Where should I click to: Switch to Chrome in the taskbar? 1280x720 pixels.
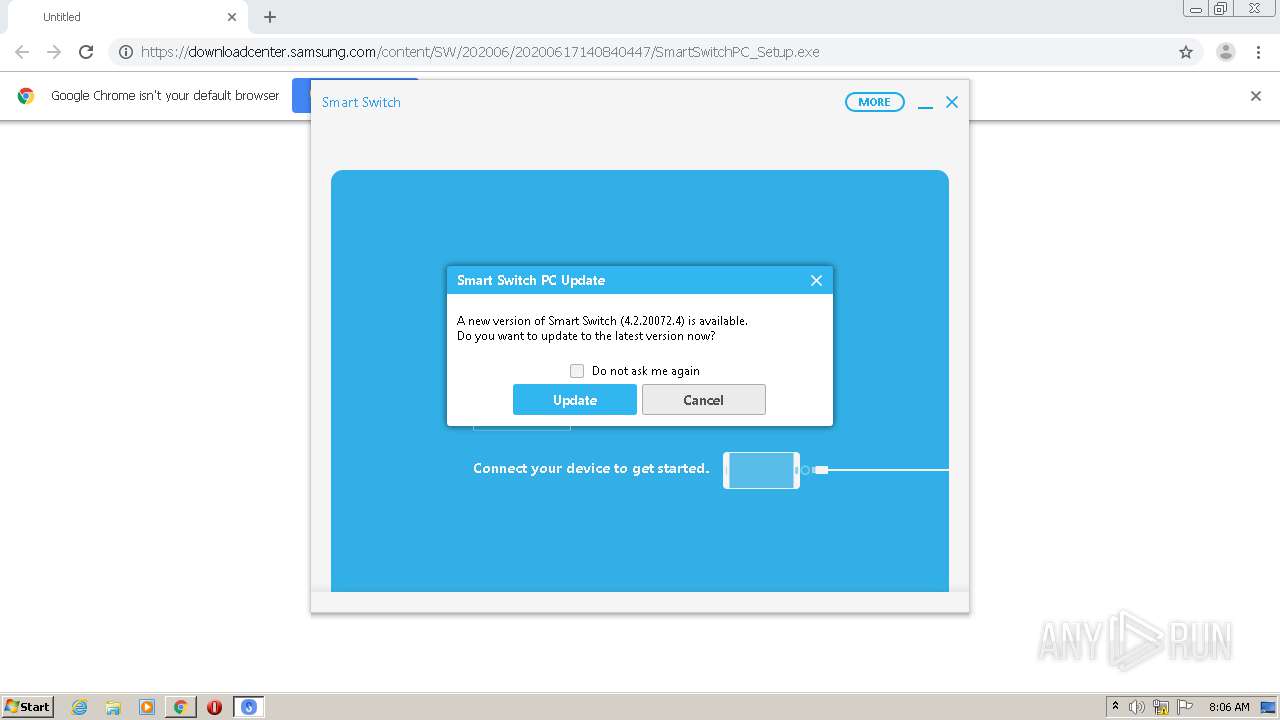click(180, 707)
